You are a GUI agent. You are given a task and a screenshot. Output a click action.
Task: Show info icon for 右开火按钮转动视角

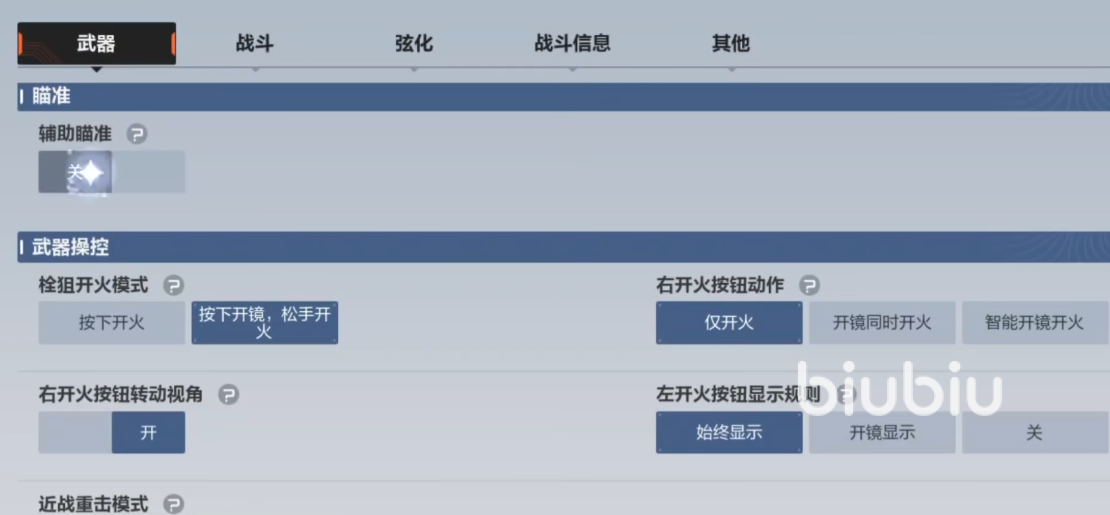(228, 395)
